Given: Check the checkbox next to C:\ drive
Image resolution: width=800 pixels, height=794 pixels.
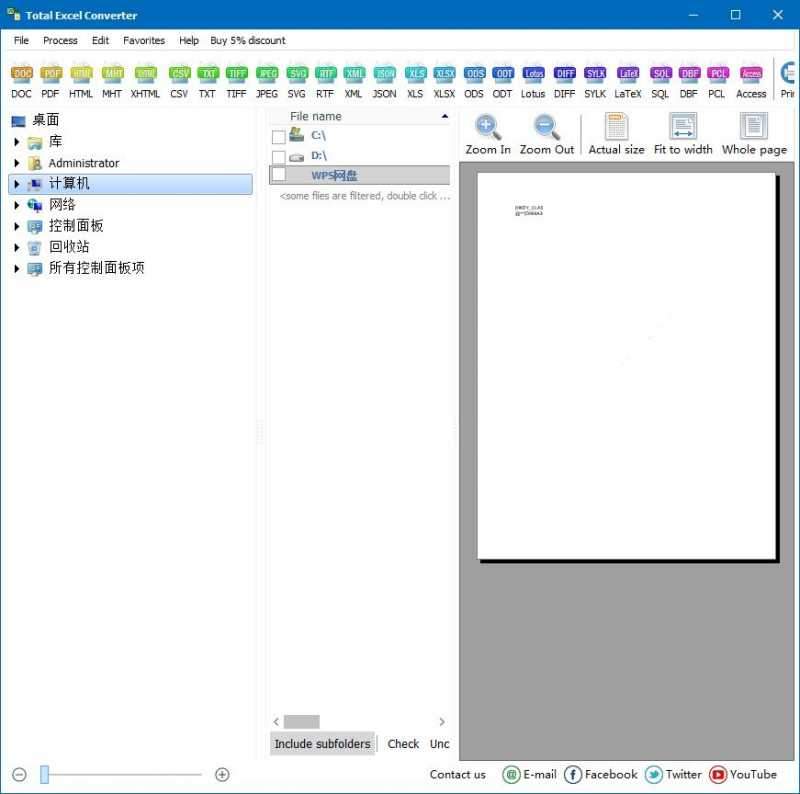Looking at the screenshot, I should click(x=277, y=135).
